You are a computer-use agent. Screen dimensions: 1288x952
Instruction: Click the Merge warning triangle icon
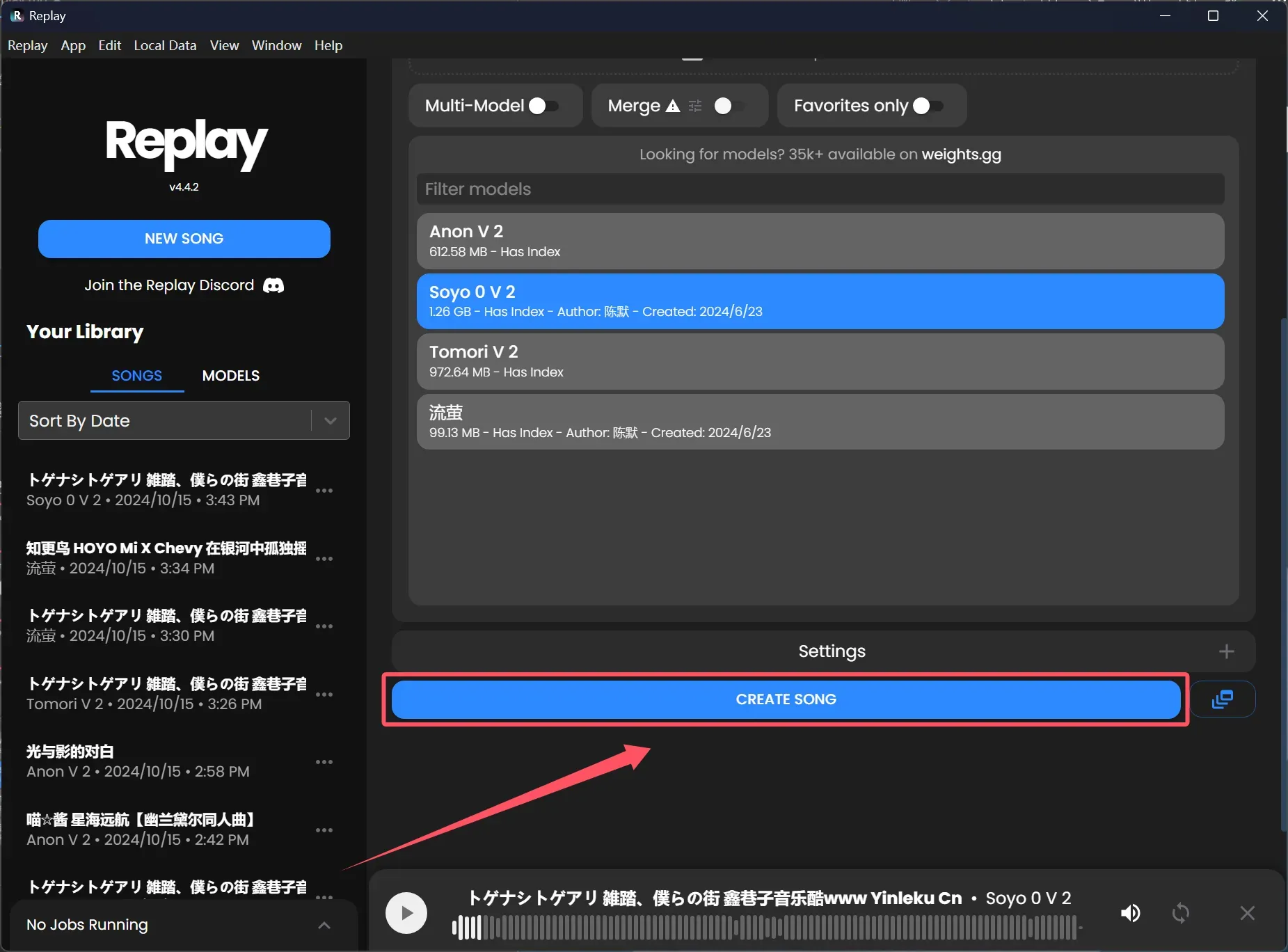(x=672, y=106)
